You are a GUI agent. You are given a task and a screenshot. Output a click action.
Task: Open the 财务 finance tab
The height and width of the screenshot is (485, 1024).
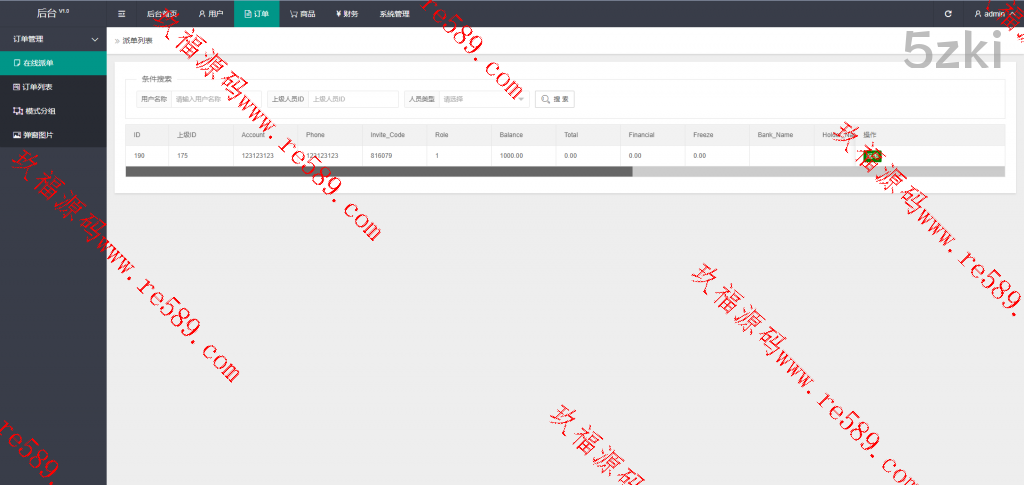click(x=347, y=14)
